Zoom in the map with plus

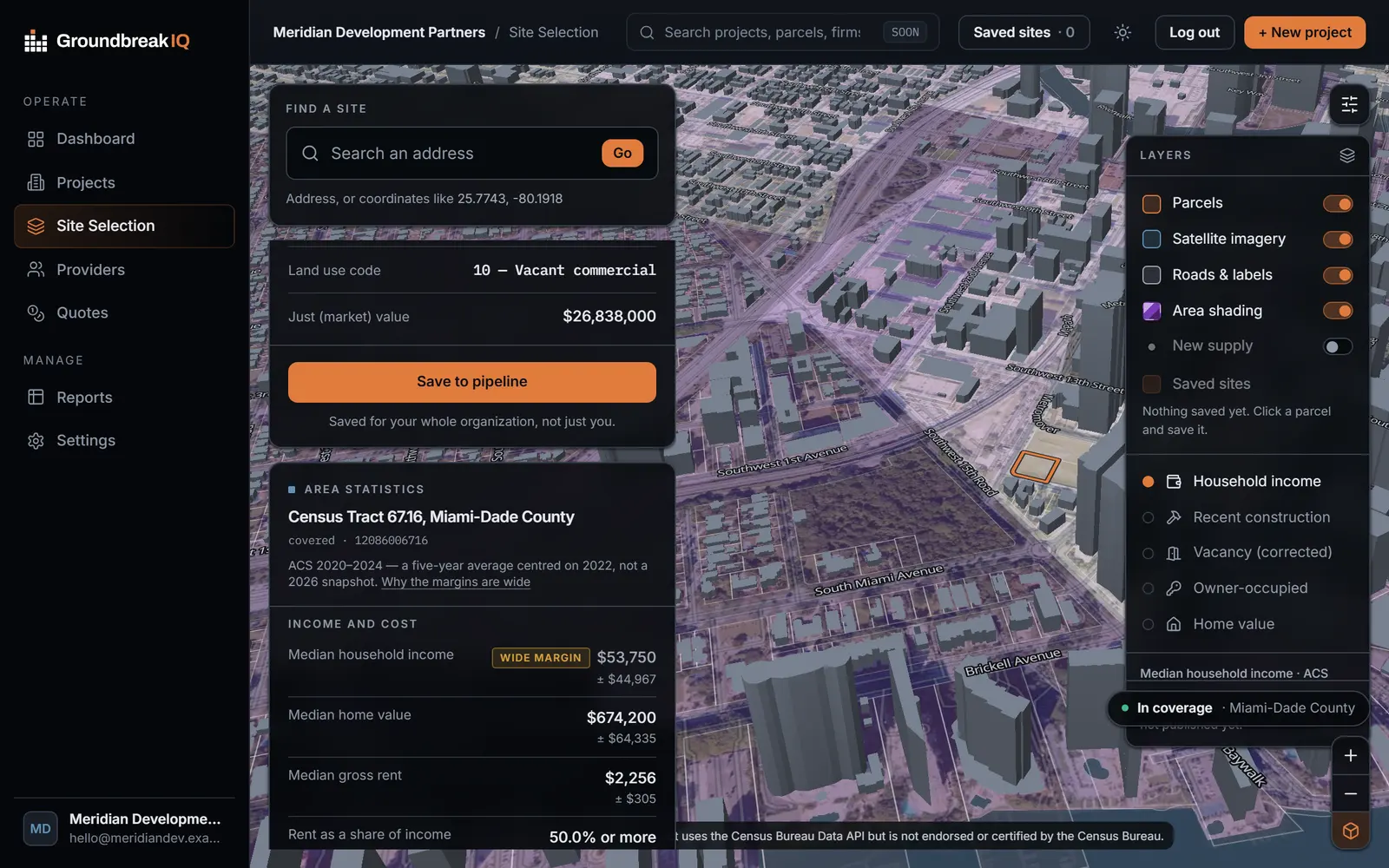[x=1350, y=756]
